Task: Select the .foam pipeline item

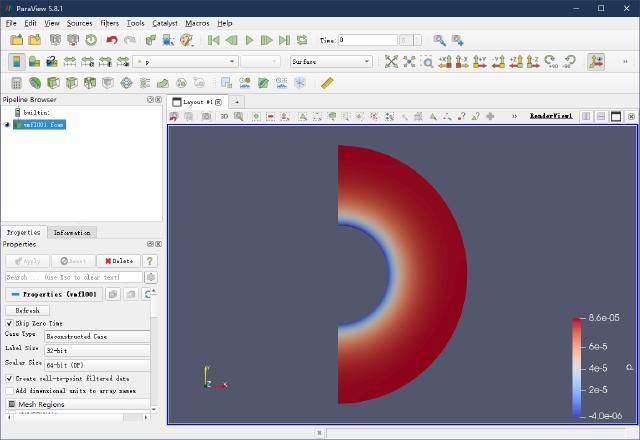Action: coord(40,124)
